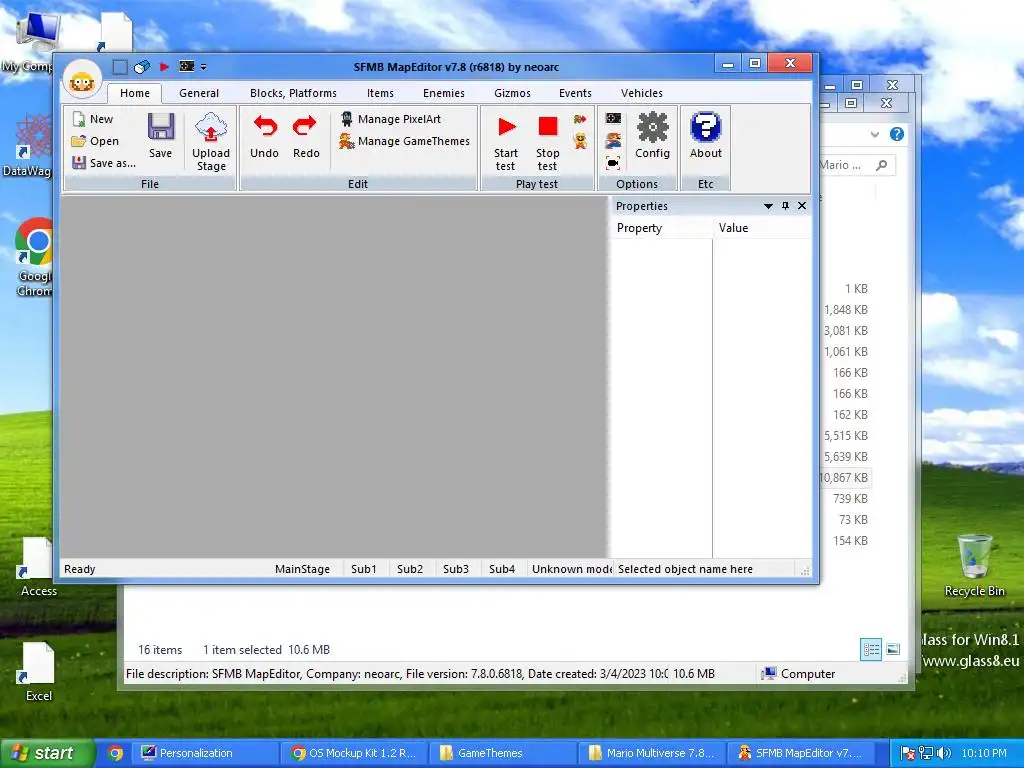Select Sub4 stage in status bar
The width and height of the screenshot is (1024, 768).
502,569
